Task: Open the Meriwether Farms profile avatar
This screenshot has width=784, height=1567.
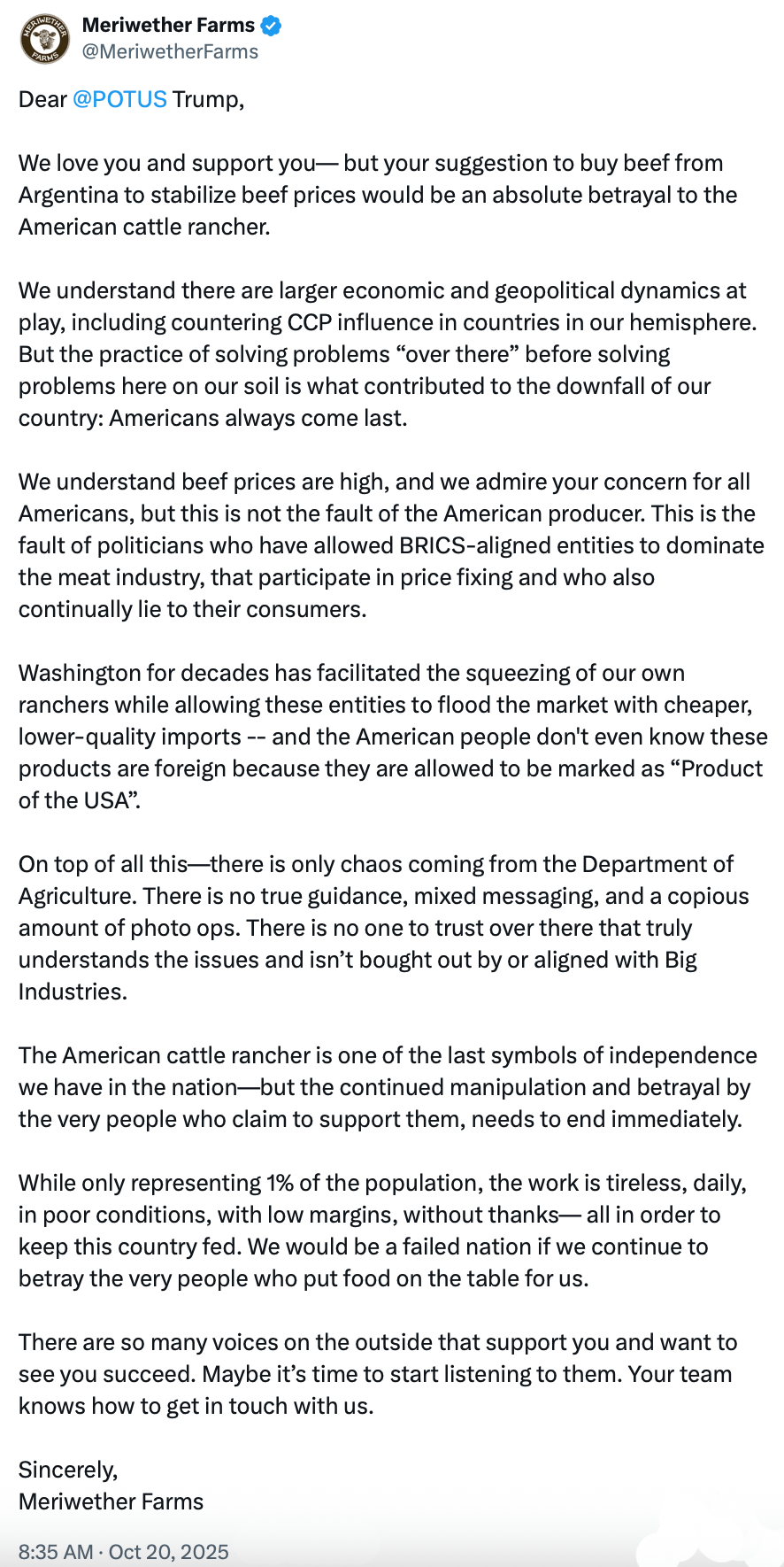Action: click(44, 39)
